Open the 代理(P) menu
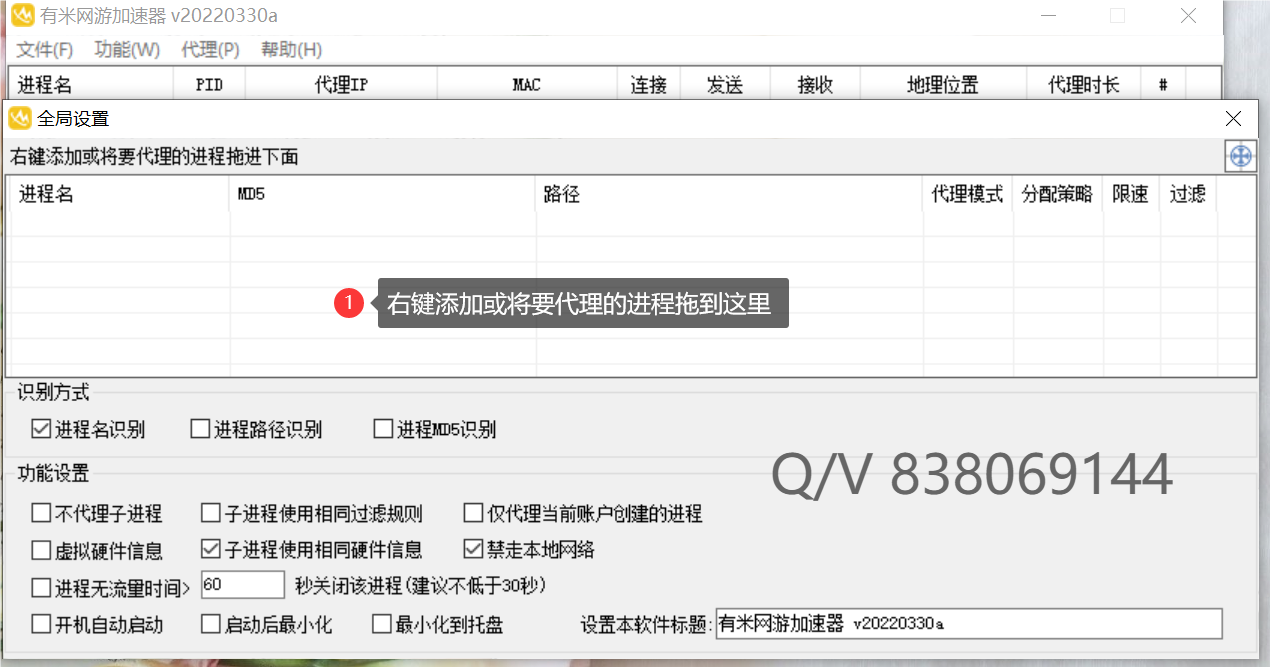Viewport: 1270px width, 667px height. 210,49
